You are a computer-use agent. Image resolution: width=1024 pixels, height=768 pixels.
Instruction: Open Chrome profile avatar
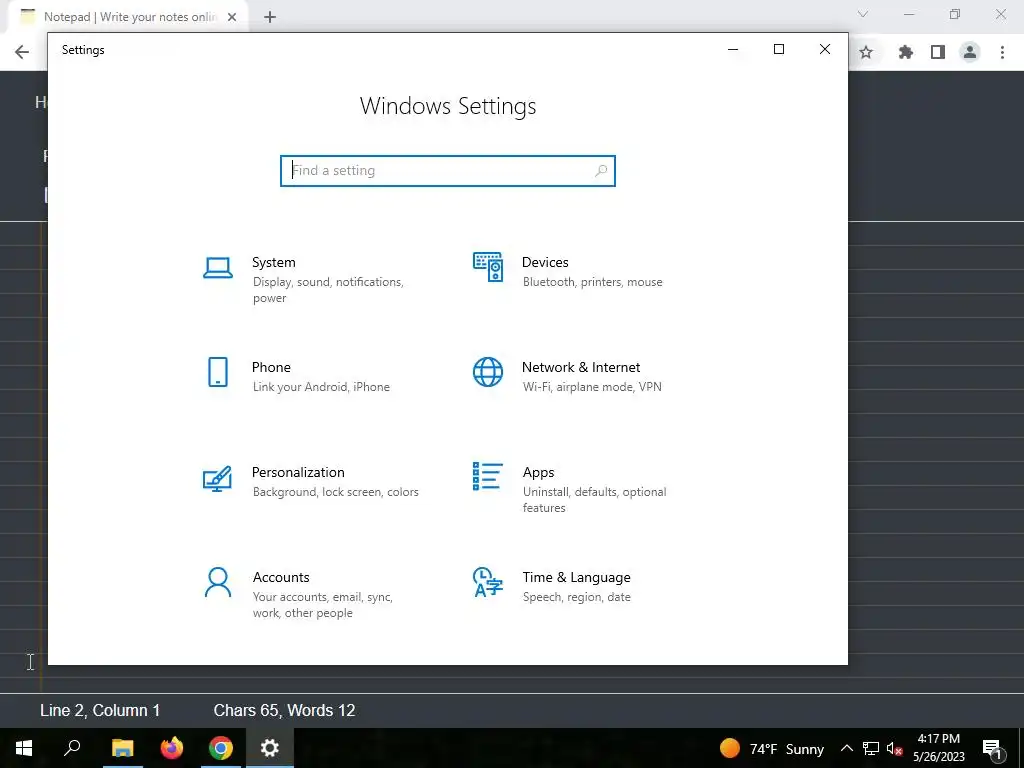coord(970,52)
